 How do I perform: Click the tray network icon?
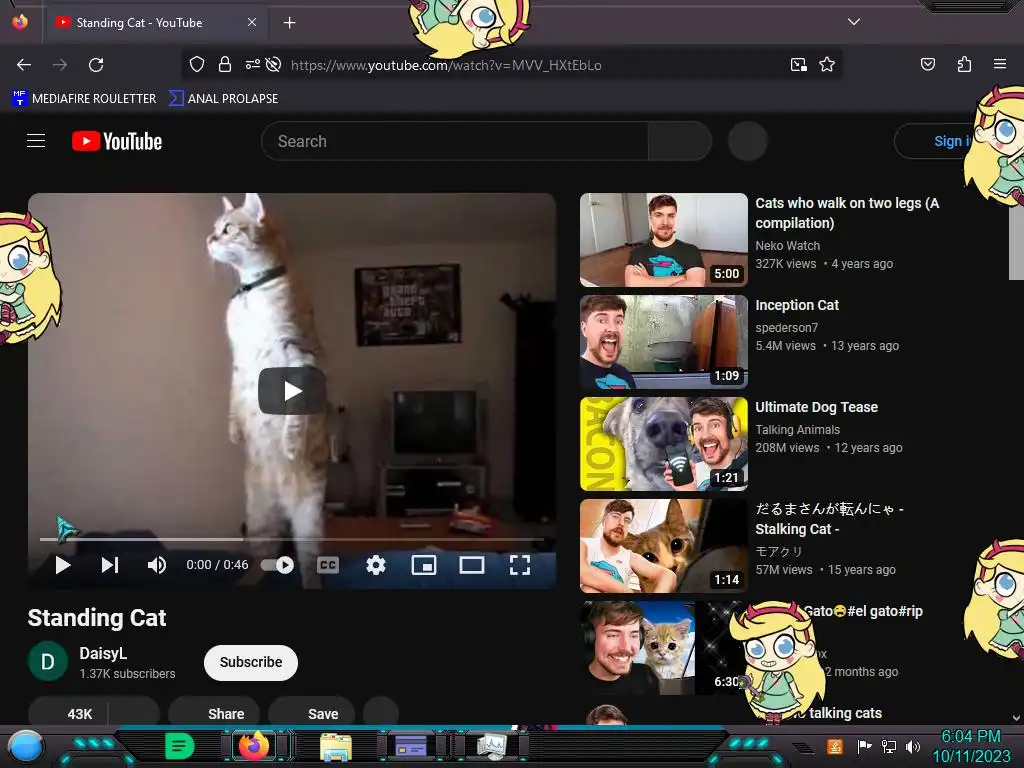click(889, 746)
